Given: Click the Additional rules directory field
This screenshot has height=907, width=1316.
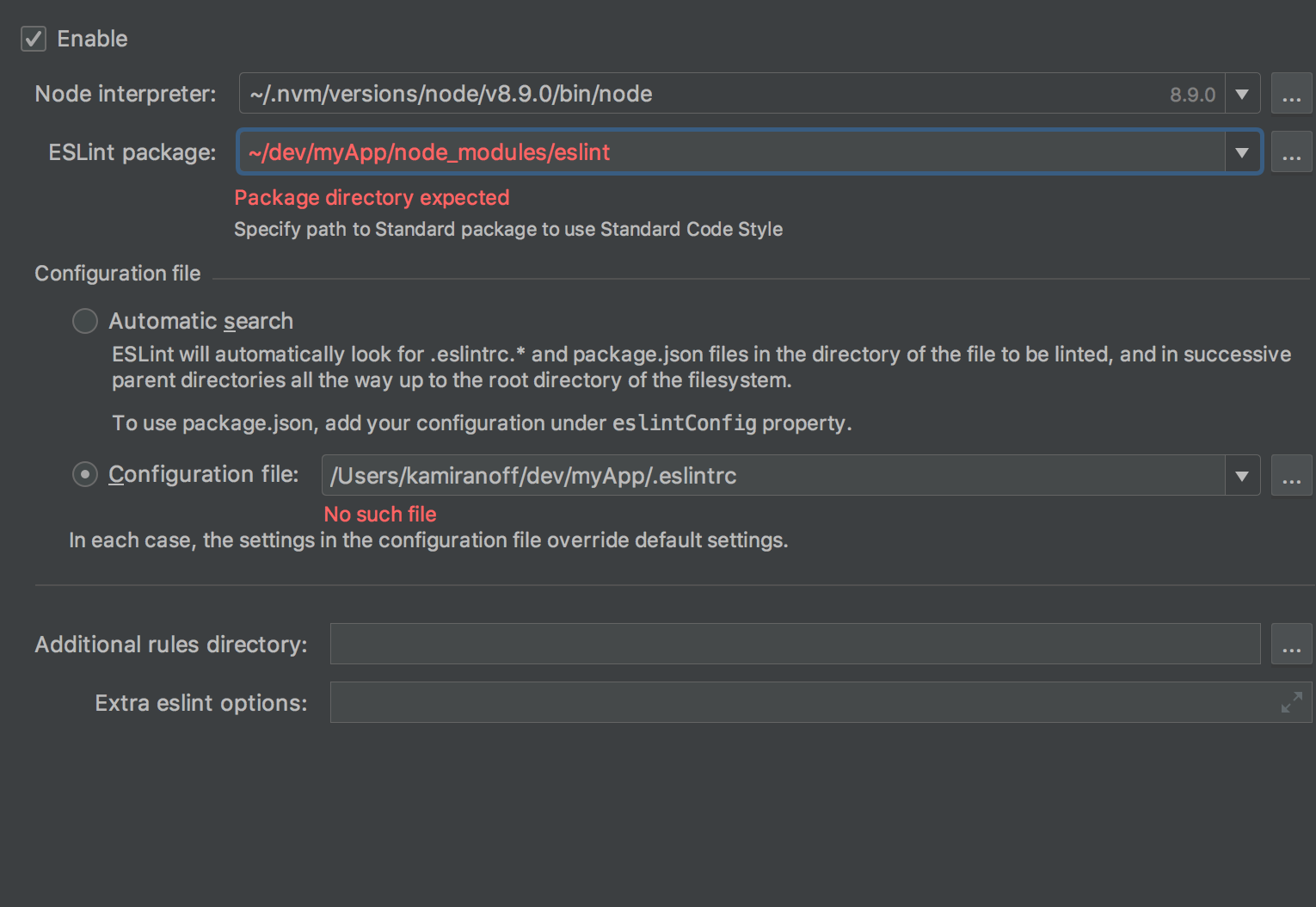Looking at the screenshot, I should point(796,644).
